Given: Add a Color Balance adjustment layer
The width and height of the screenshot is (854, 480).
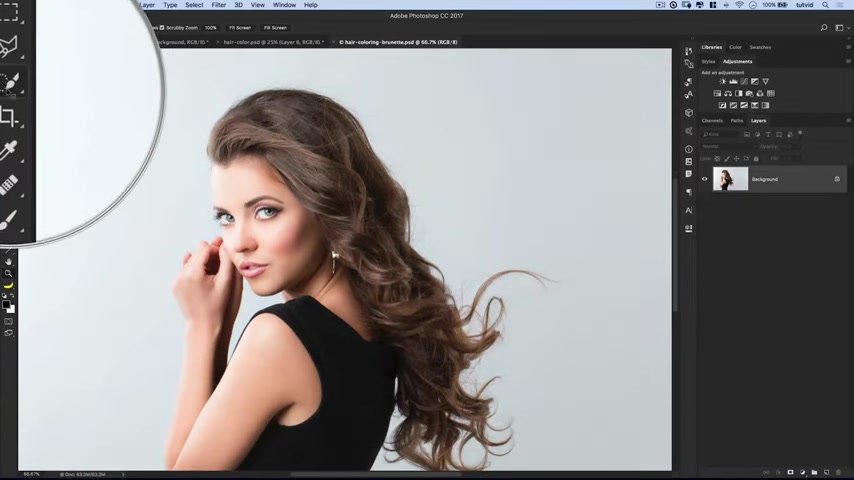Looking at the screenshot, I should 728,94.
